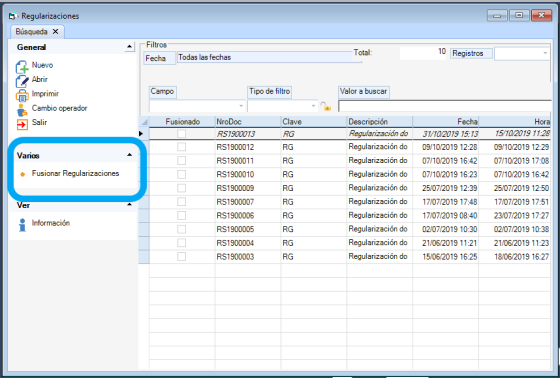Sort by the Fusionado column header
This screenshot has width=560, height=378.
coord(182,122)
